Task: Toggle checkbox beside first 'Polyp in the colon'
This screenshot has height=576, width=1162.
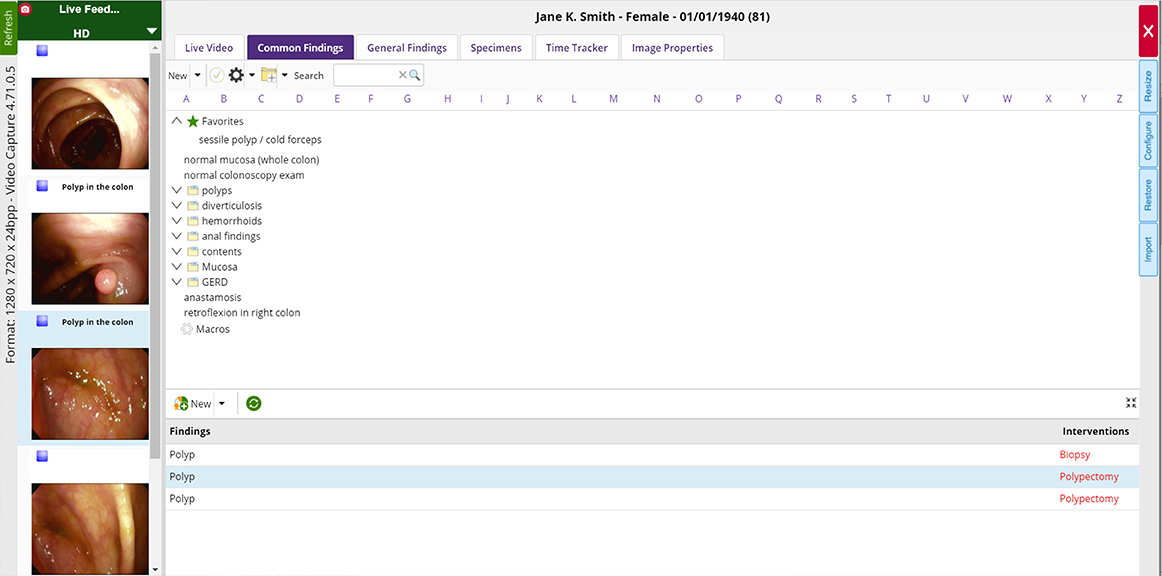Action: pos(42,186)
